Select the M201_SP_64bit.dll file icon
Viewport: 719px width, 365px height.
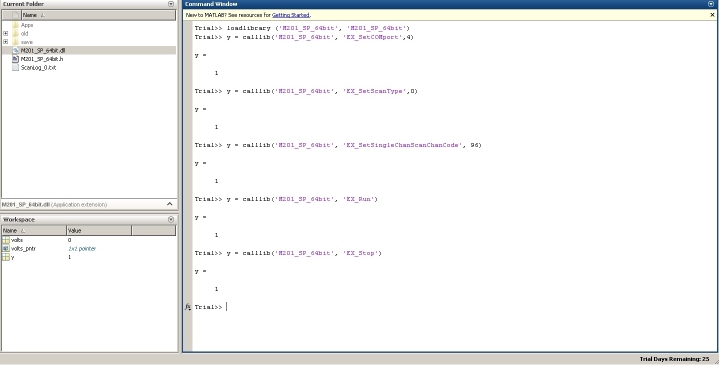(x=16, y=50)
